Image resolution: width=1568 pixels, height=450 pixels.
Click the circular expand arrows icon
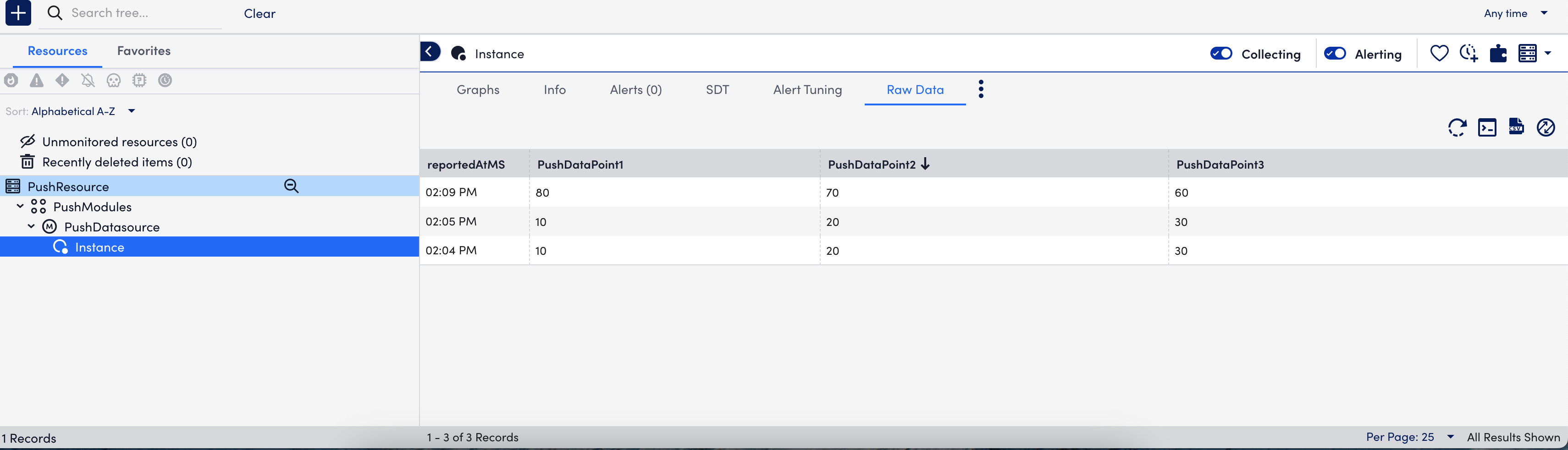tap(1546, 127)
